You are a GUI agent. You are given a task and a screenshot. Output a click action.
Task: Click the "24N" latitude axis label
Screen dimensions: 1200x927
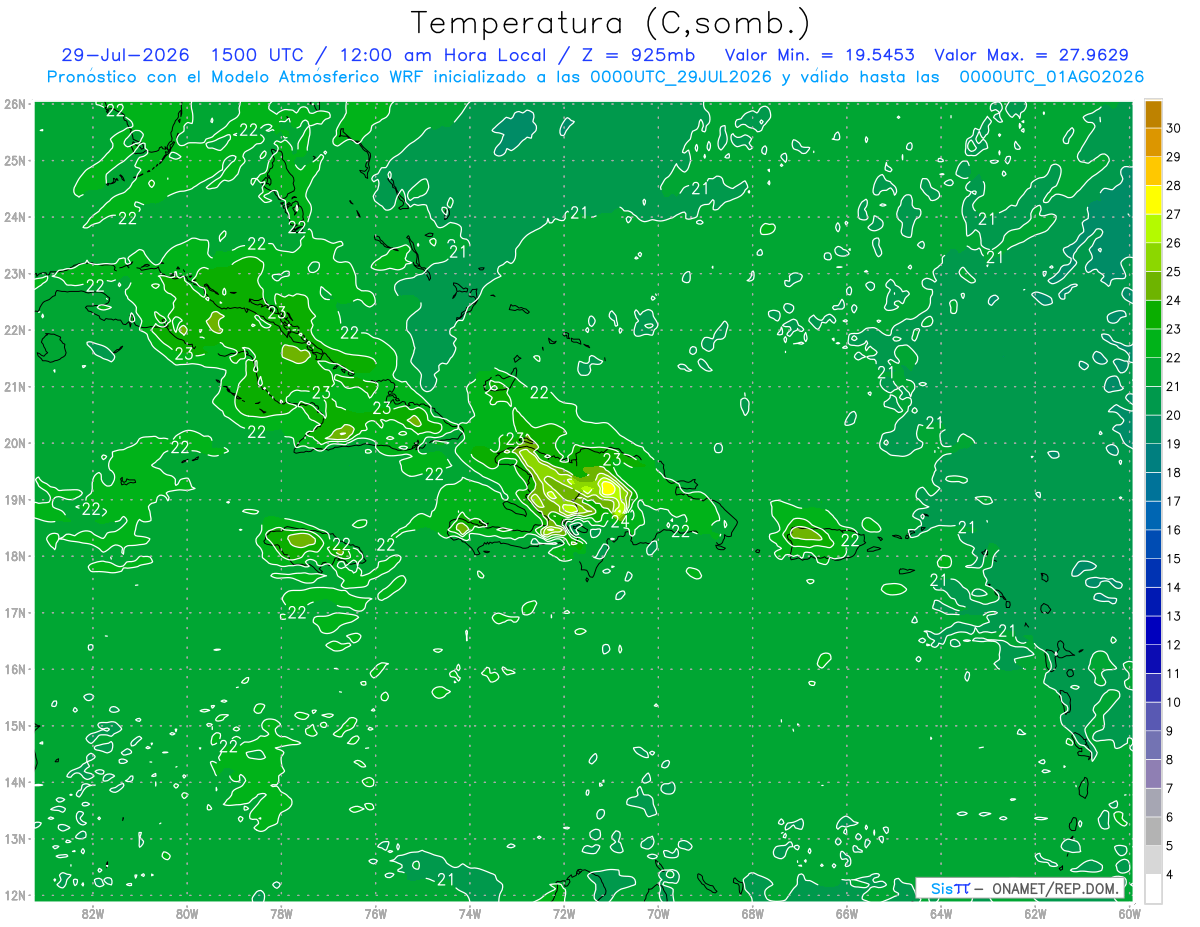14,217
